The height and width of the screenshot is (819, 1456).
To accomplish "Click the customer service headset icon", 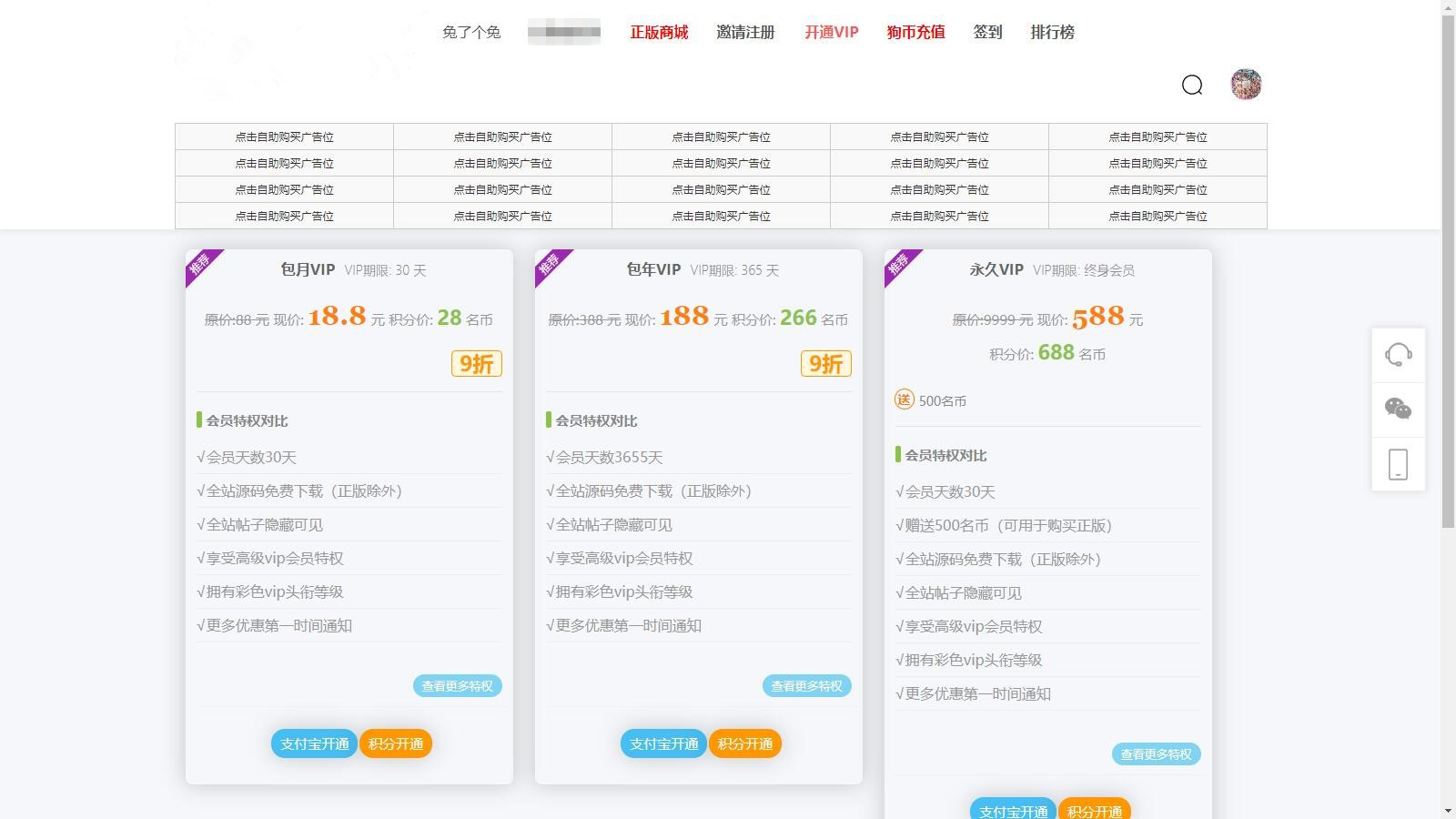I will point(1399,354).
